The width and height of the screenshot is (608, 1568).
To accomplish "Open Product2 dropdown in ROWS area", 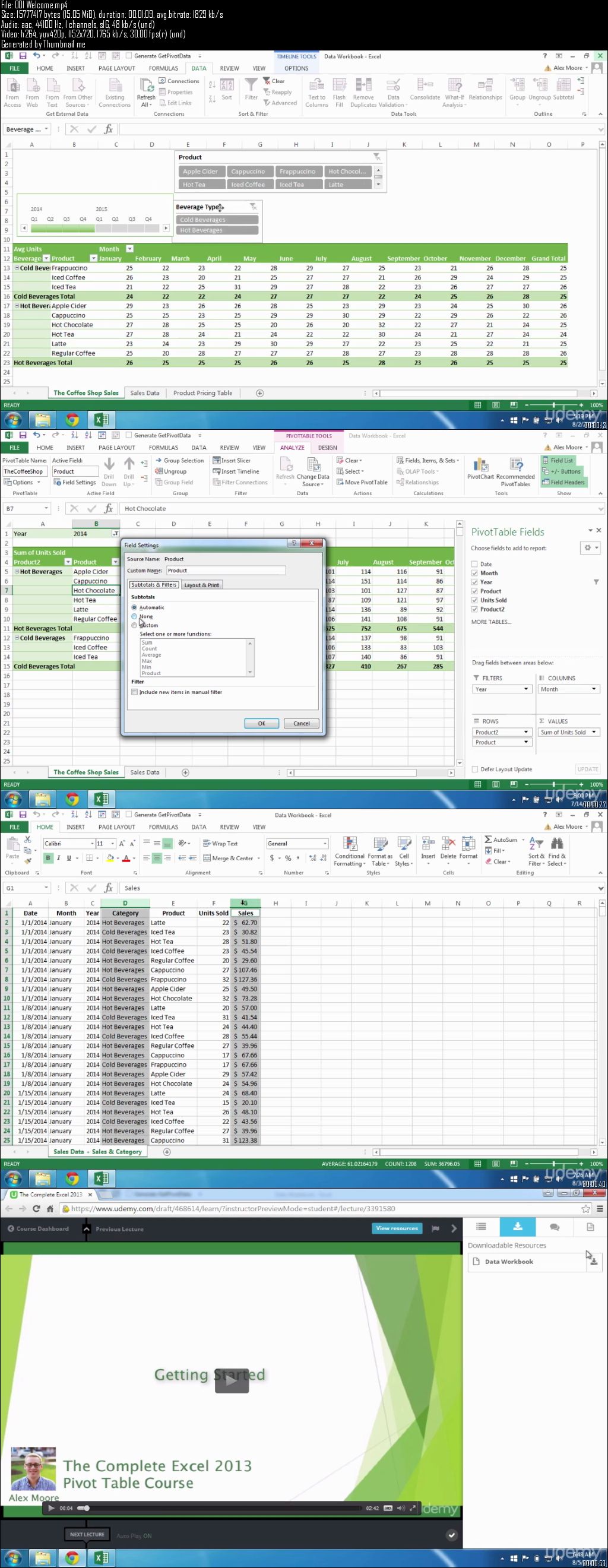I will tap(526, 732).
